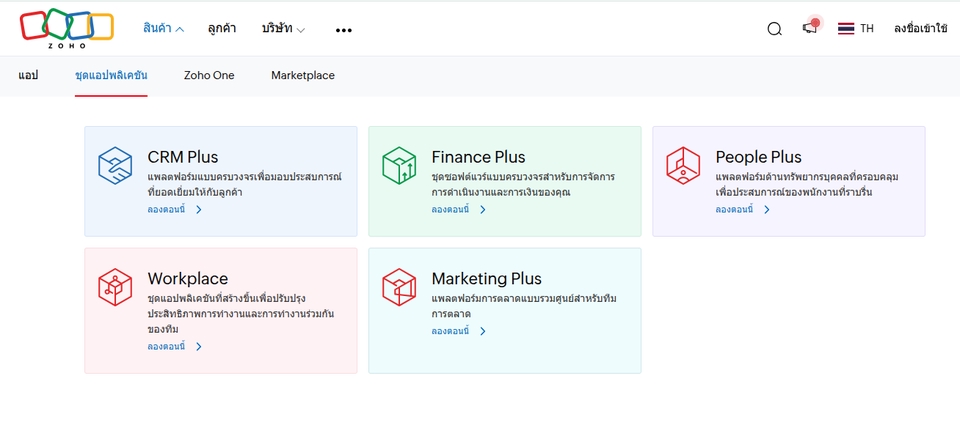Click the Marketing Plus description text

(524, 306)
